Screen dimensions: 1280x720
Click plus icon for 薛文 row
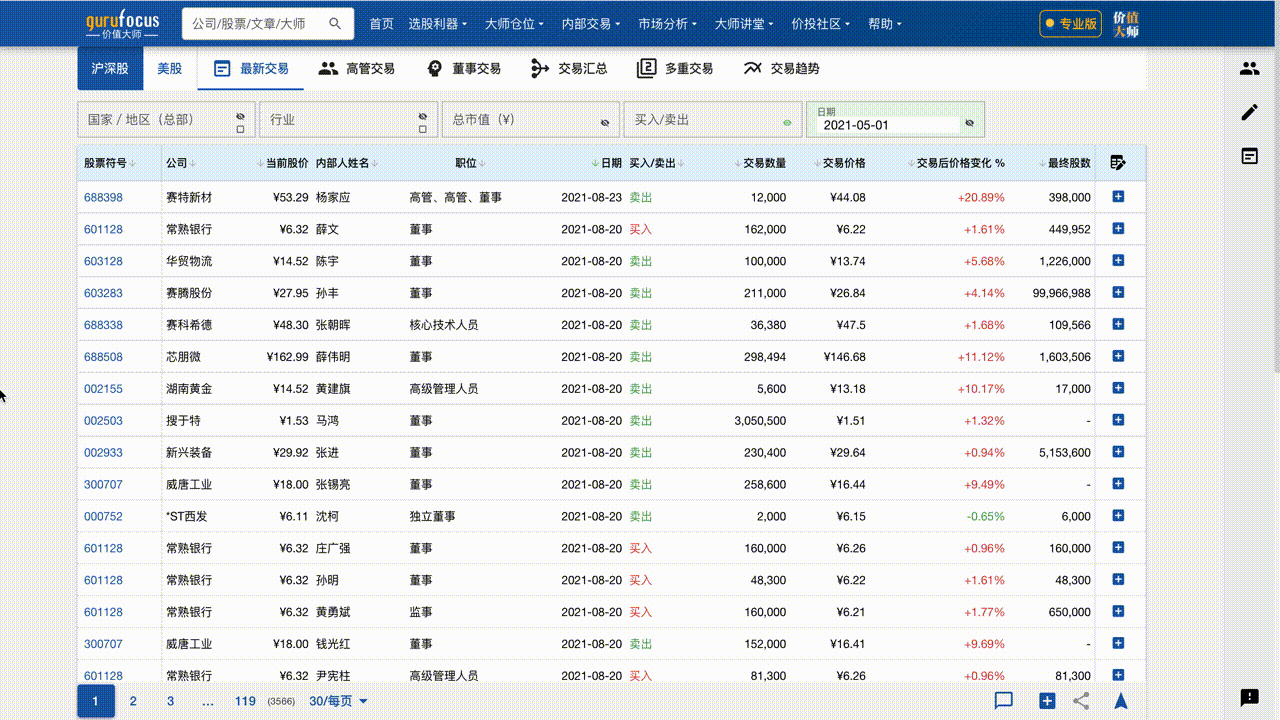[1118, 229]
